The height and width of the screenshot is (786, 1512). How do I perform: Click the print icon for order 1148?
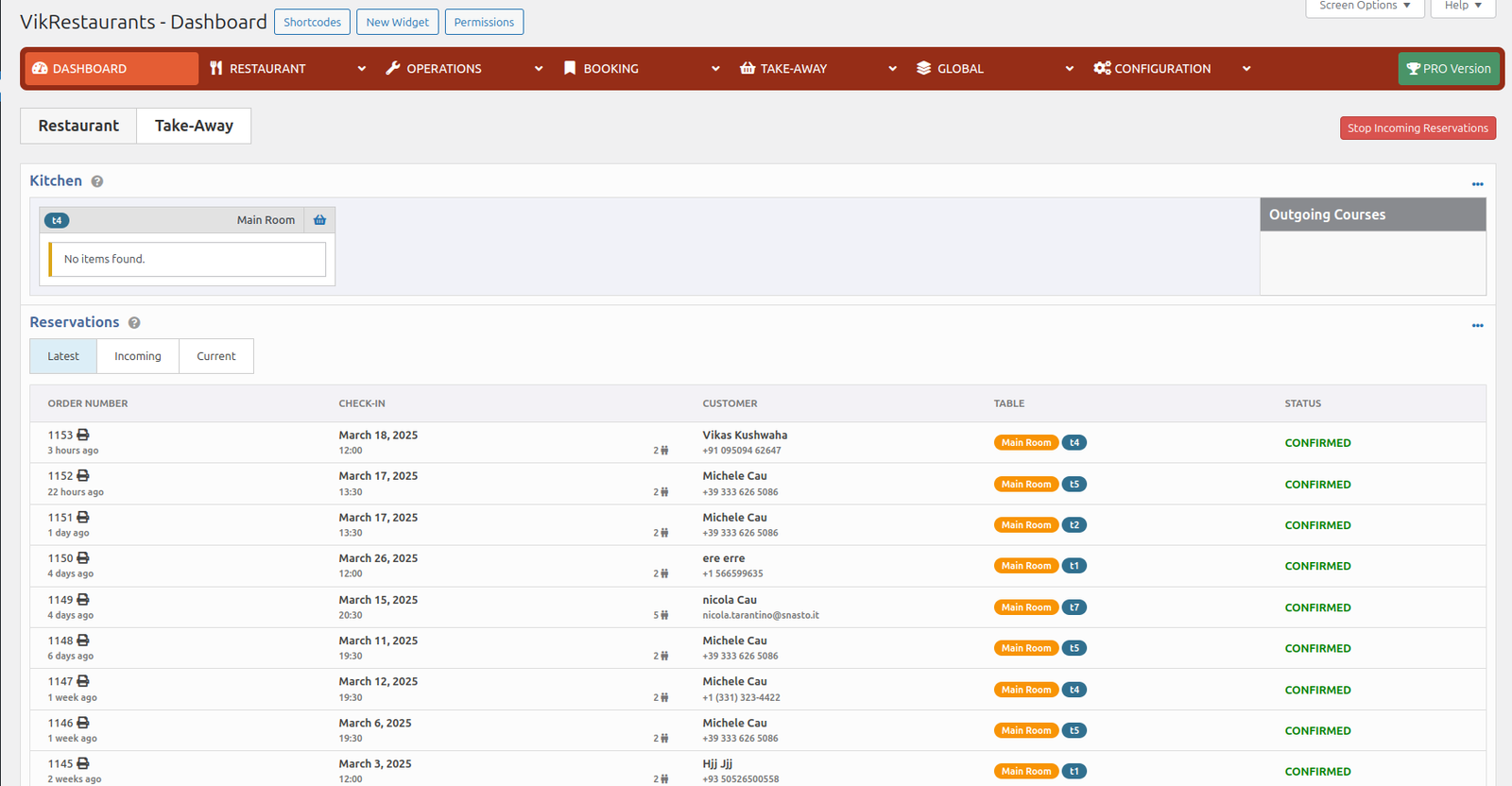pos(83,640)
